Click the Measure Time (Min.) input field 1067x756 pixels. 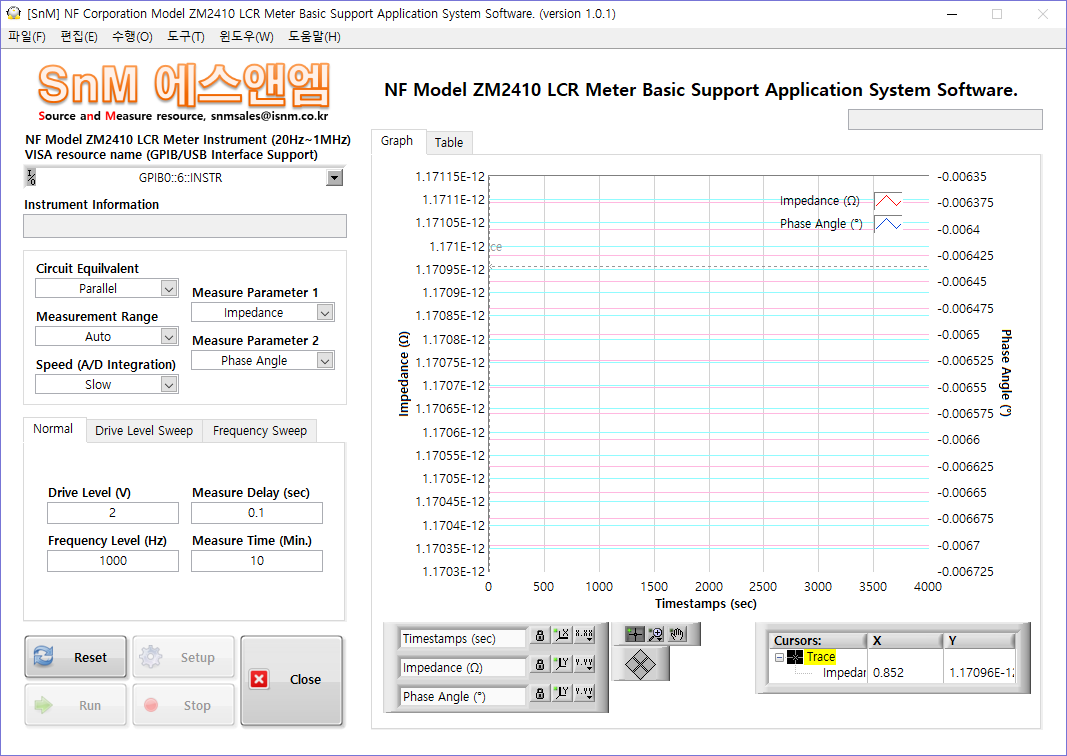click(x=257, y=561)
